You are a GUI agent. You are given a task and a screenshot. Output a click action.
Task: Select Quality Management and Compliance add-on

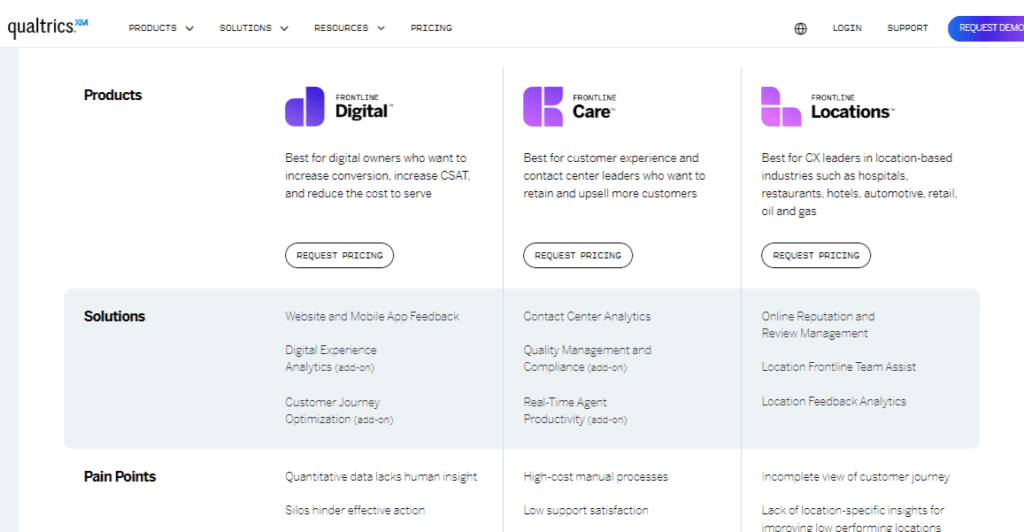[587, 358]
